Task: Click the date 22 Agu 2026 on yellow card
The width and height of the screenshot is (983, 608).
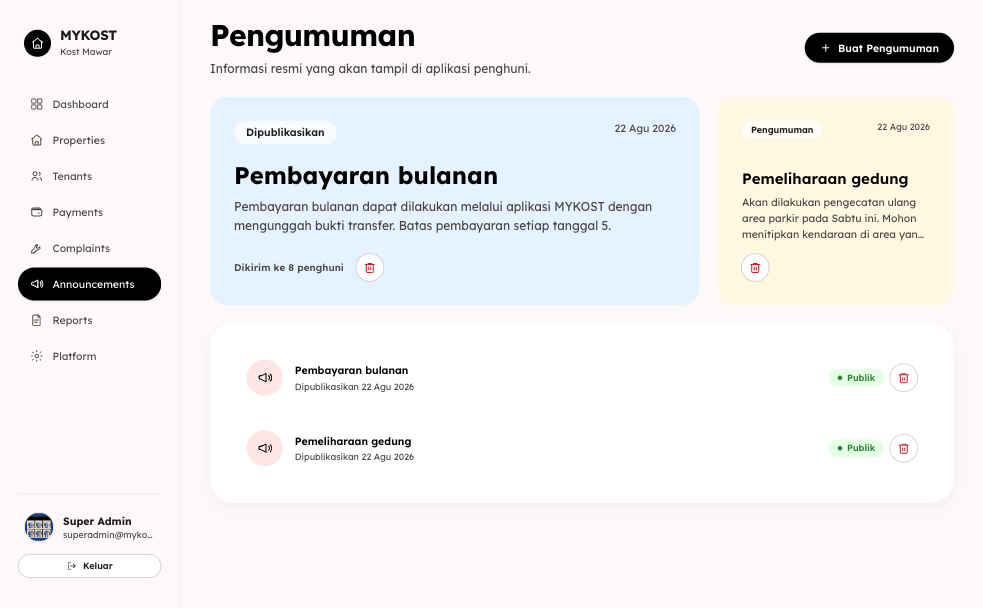Action: click(903, 127)
